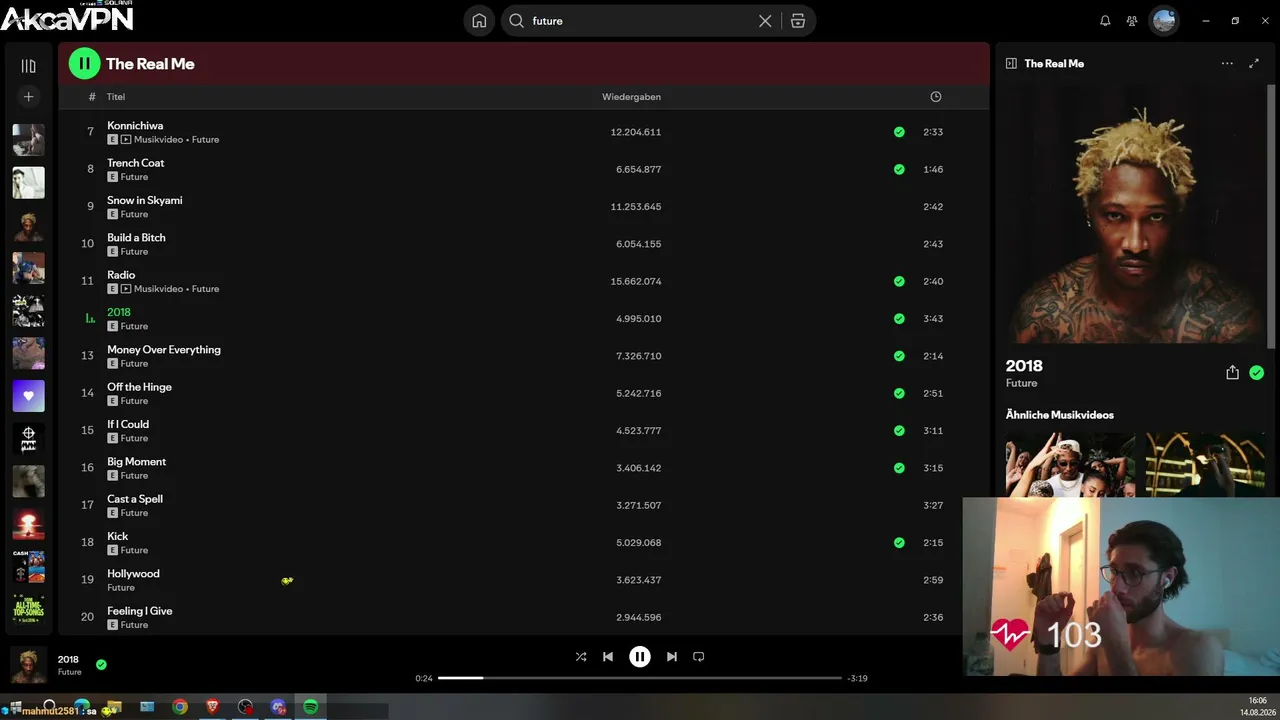This screenshot has width=1280, height=720.
Task: Expand Now Playing view to fullscreen
Action: 1254,63
